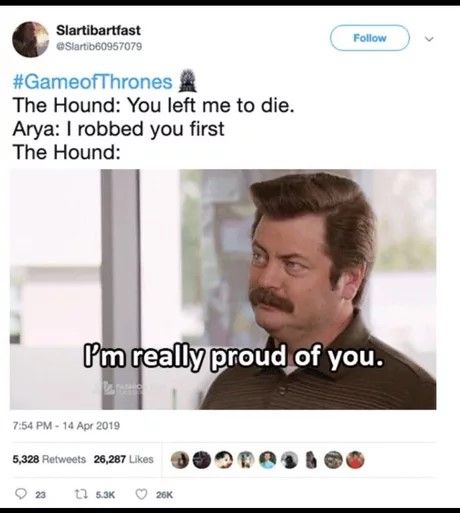The image size is (460, 513).
Task: Open the #GameofThrones hashtag link
Action: (92, 82)
